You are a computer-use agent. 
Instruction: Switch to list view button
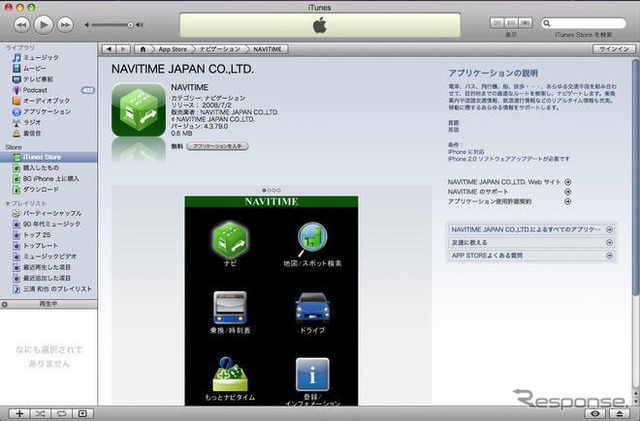(x=497, y=23)
